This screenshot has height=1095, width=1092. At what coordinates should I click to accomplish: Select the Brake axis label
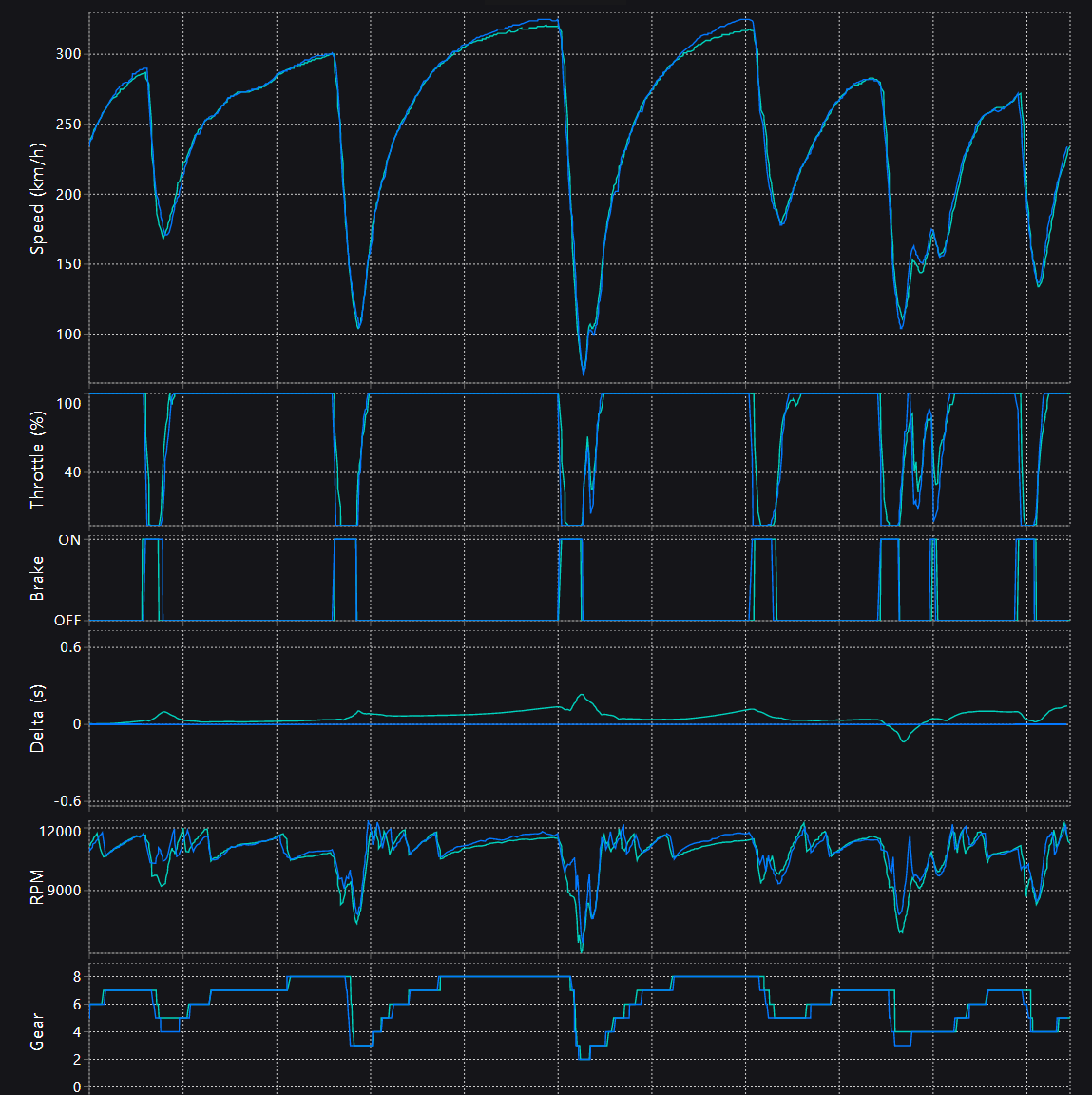click(x=37, y=578)
